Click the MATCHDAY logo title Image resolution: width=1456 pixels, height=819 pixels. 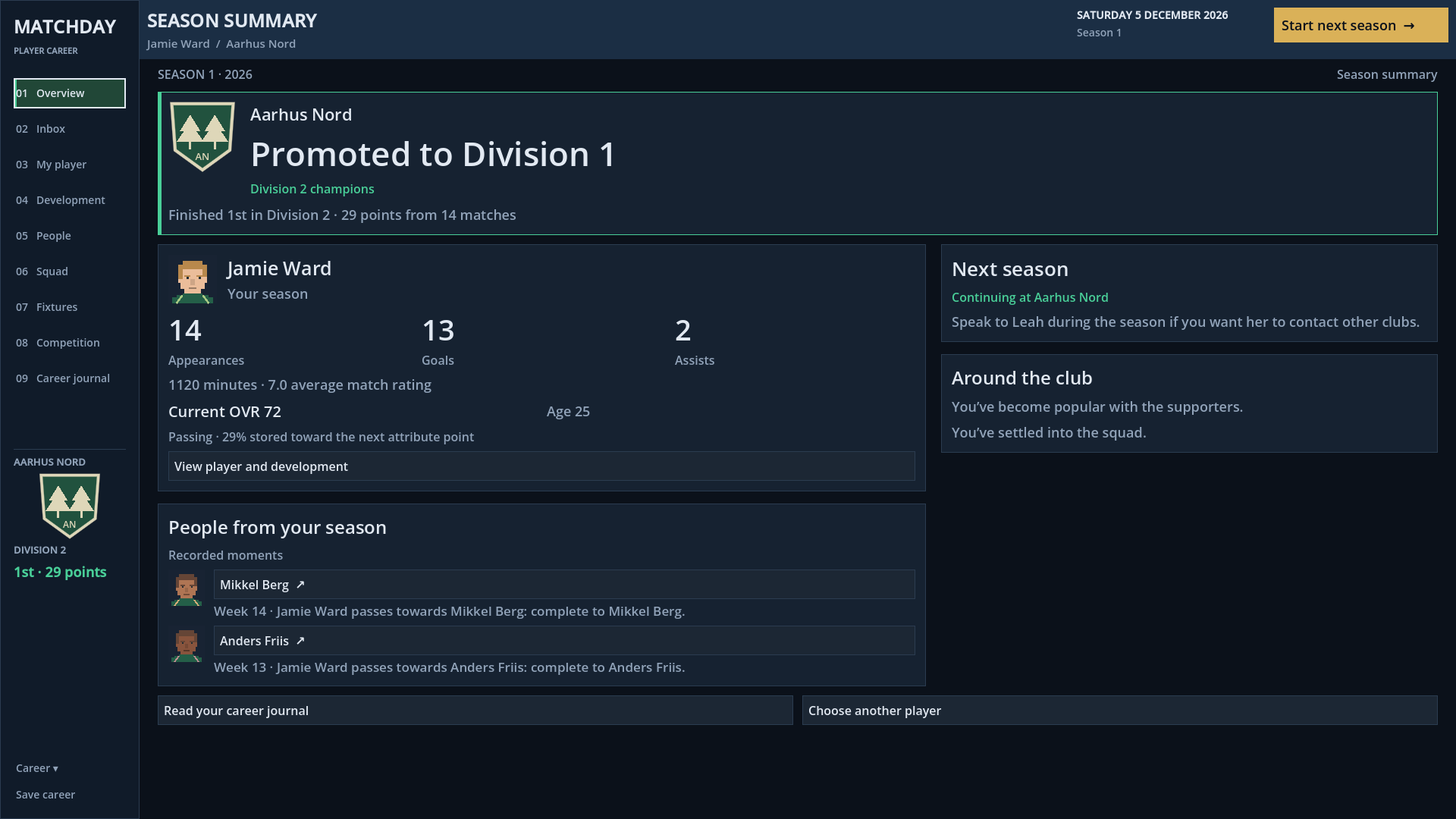pyautogui.click(x=65, y=27)
